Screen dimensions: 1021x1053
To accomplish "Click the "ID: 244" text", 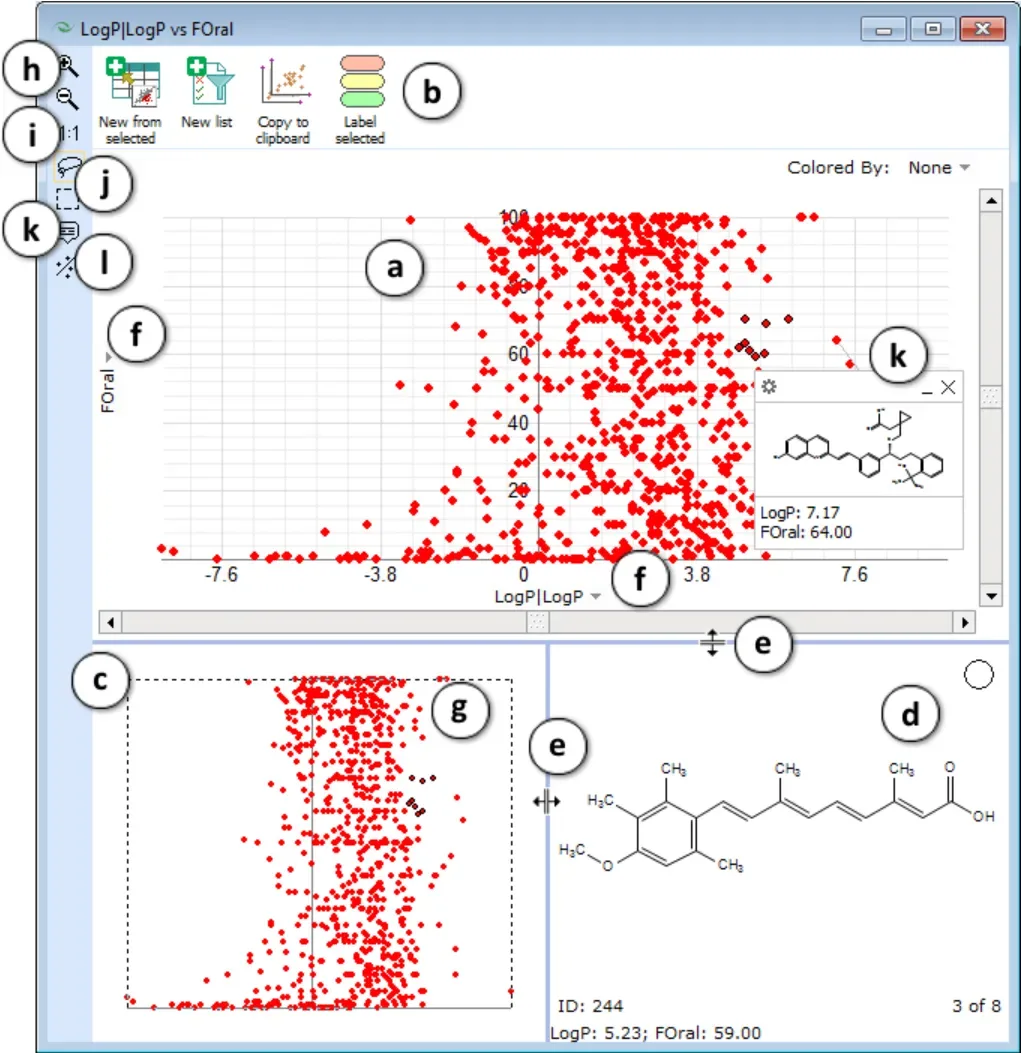I will (x=590, y=1005).
